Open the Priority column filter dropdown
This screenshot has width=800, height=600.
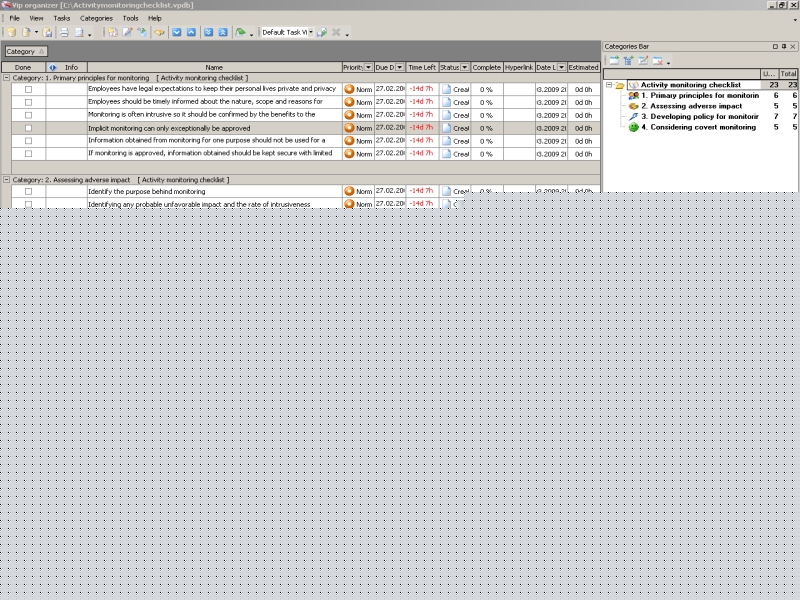tap(367, 67)
